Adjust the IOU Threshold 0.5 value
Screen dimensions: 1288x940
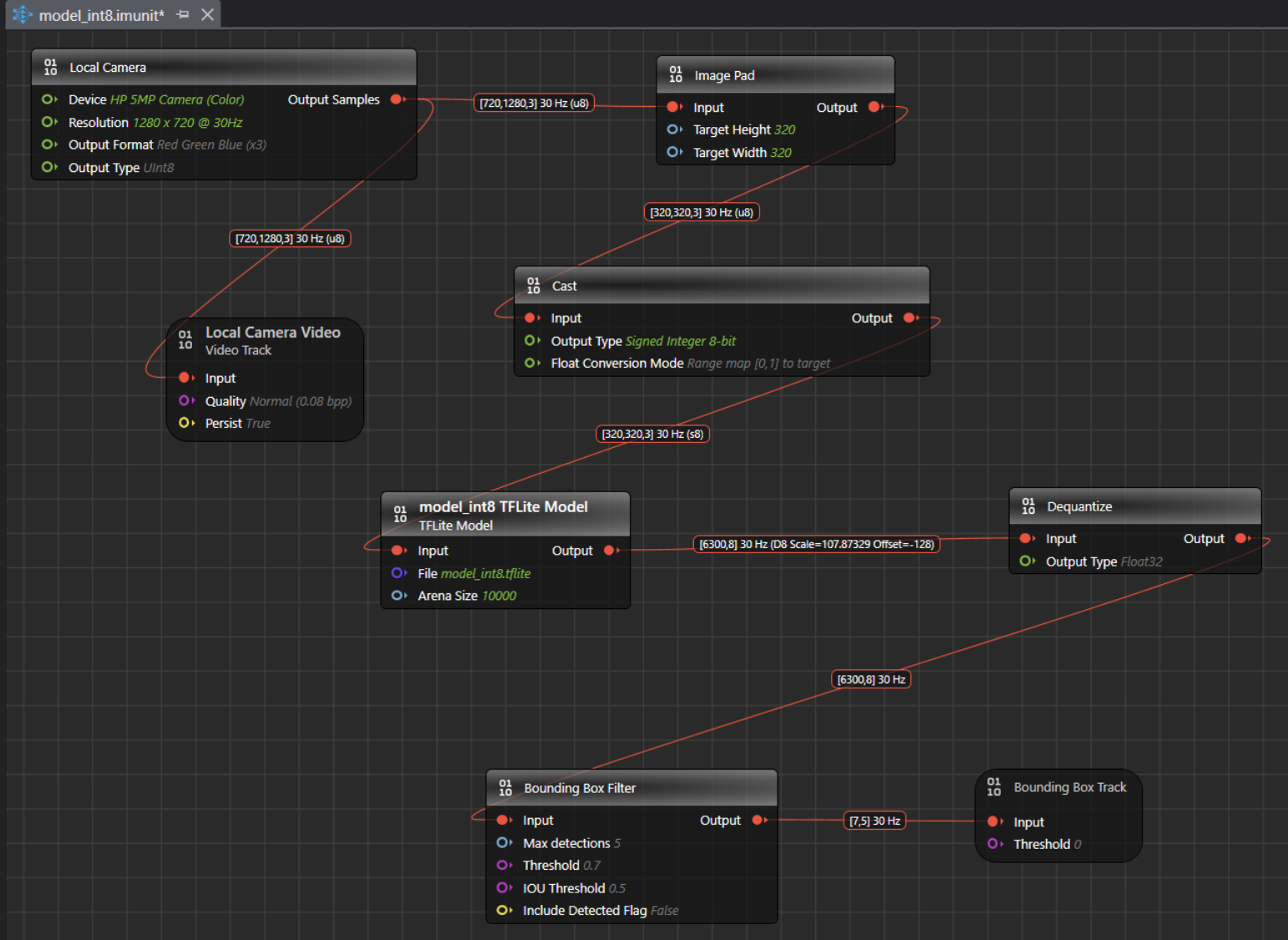[616, 888]
